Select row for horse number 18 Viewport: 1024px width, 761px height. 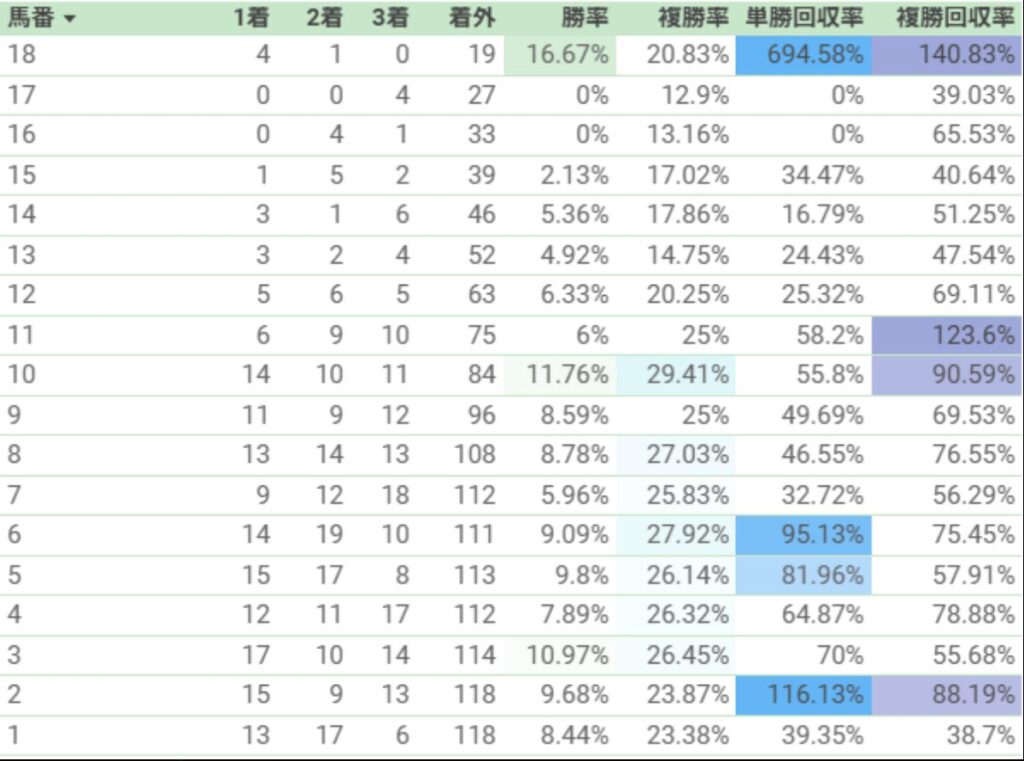point(511,55)
